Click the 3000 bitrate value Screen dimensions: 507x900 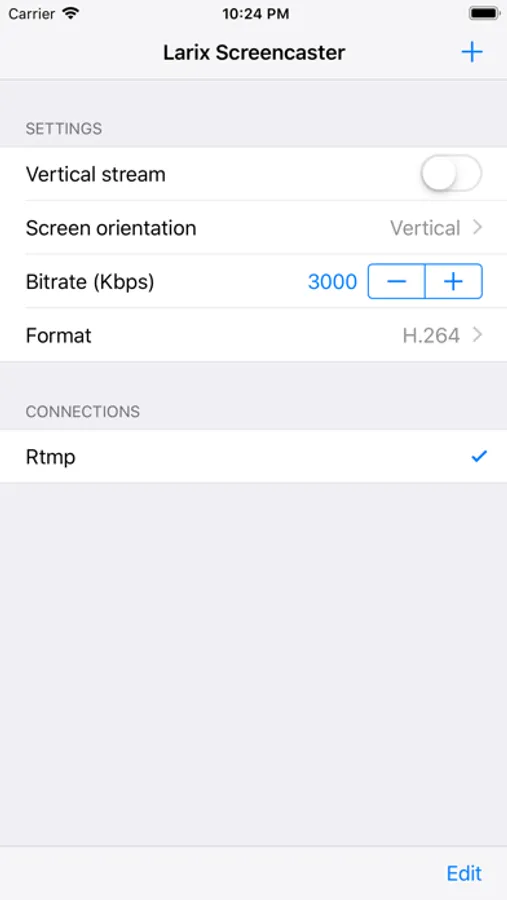click(x=332, y=282)
